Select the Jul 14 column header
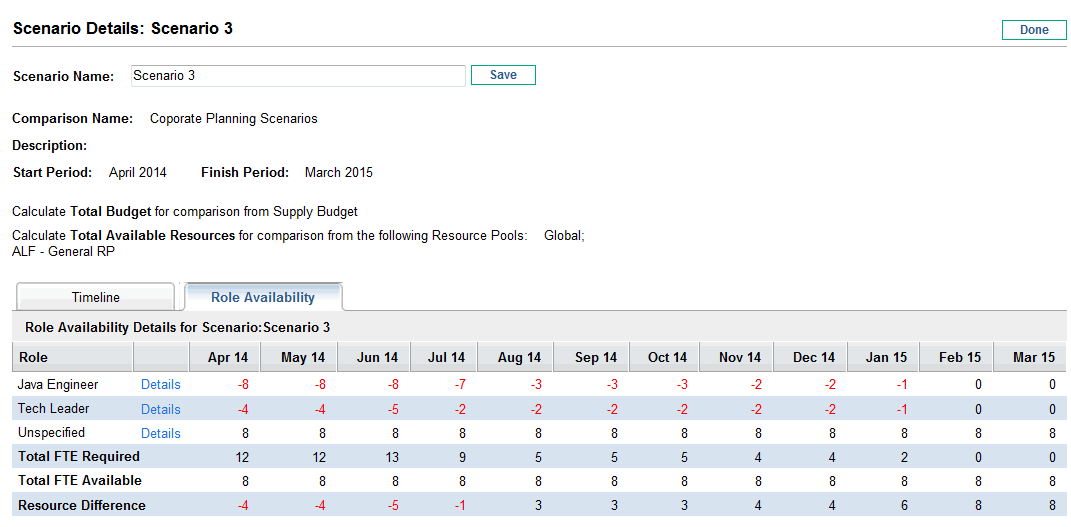Viewport: 1071px width, 527px height. (x=445, y=357)
